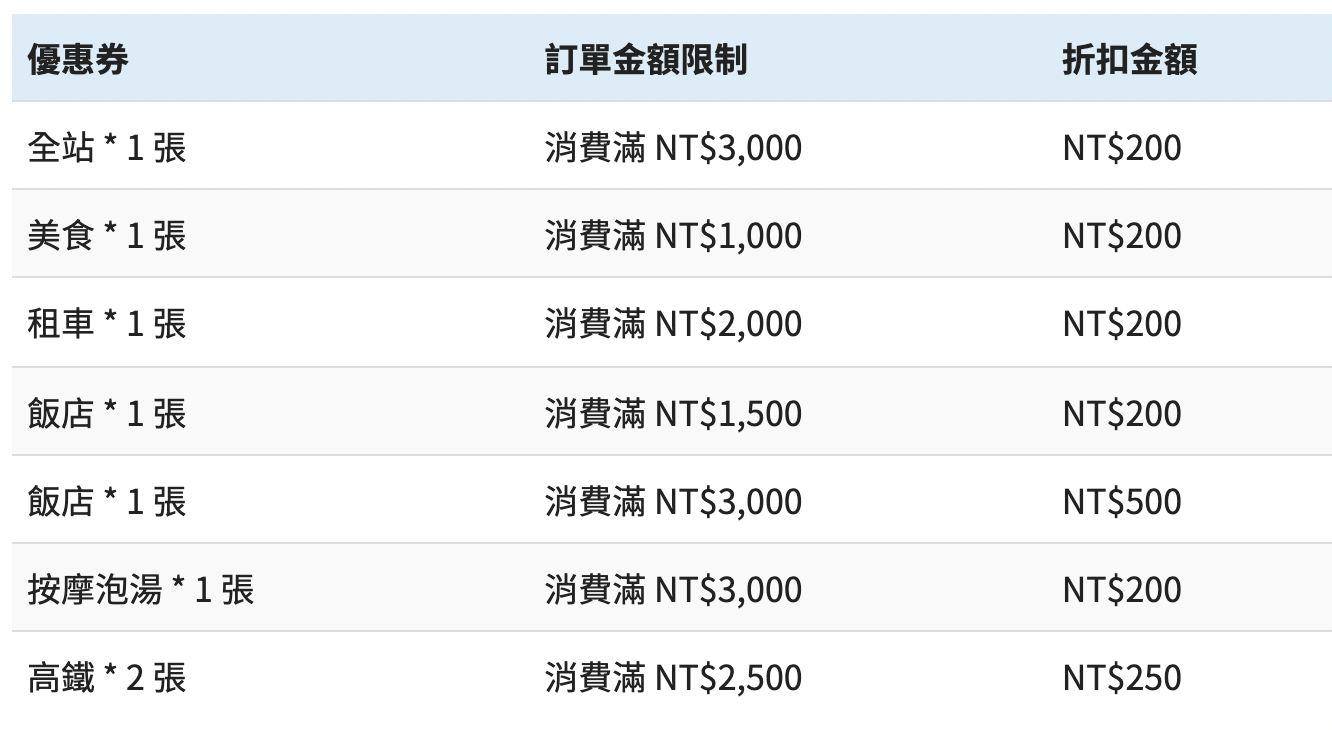The image size is (1332, 730).
Task: Click 消費滿 NT$2,500 in the 高鐵 row
Action: pos(673,678)
